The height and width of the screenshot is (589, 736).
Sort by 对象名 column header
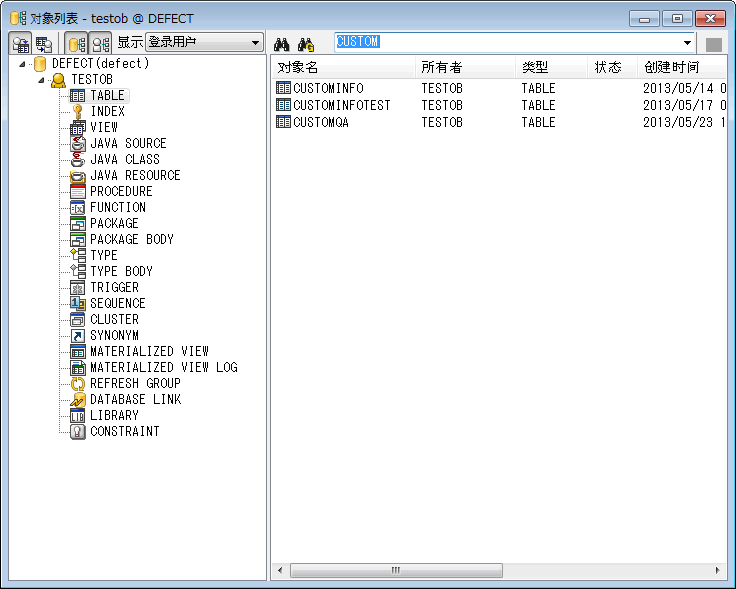[x=343, y=68]
